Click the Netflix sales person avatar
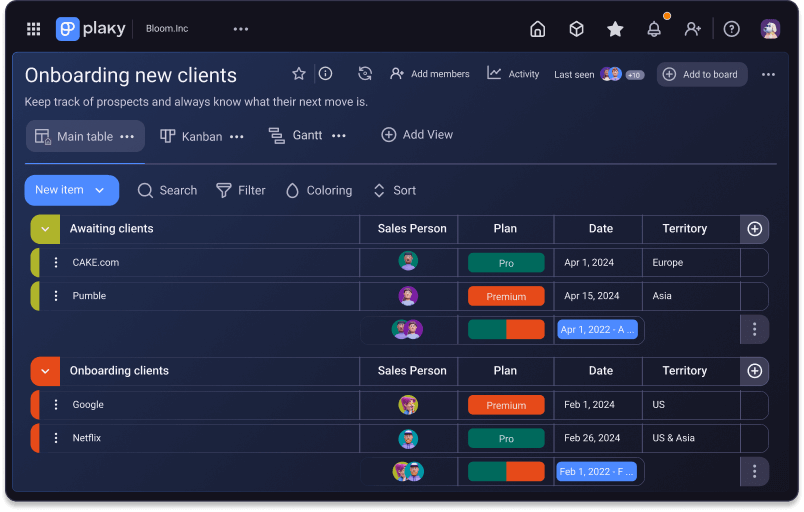 click(408, 439)
